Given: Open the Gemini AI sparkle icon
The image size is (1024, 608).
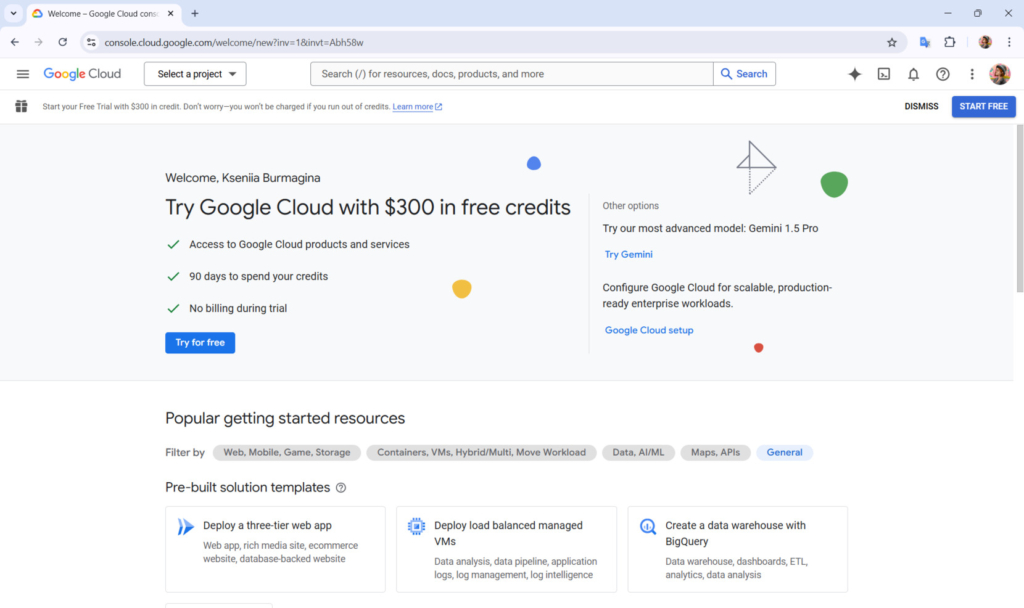Looking at the screenshot, I should (854, 73).
